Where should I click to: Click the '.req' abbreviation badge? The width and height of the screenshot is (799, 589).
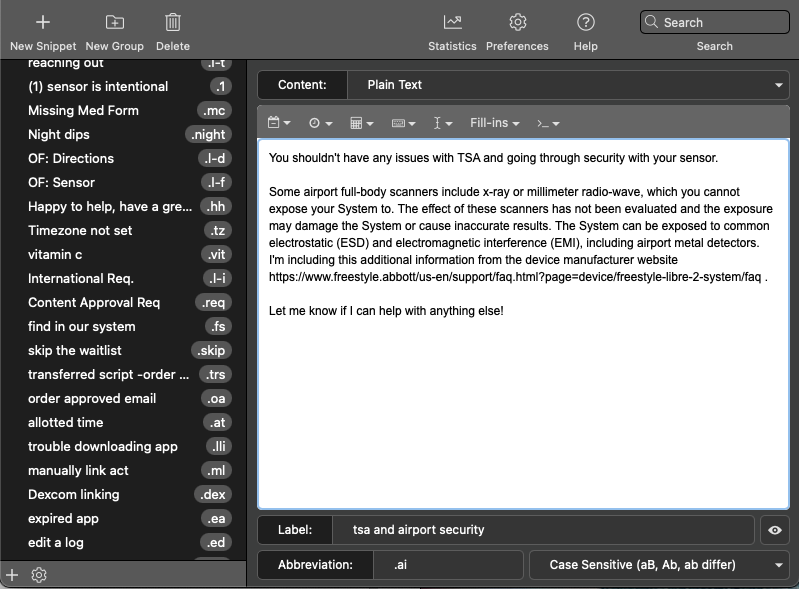[x=214, y=303]
